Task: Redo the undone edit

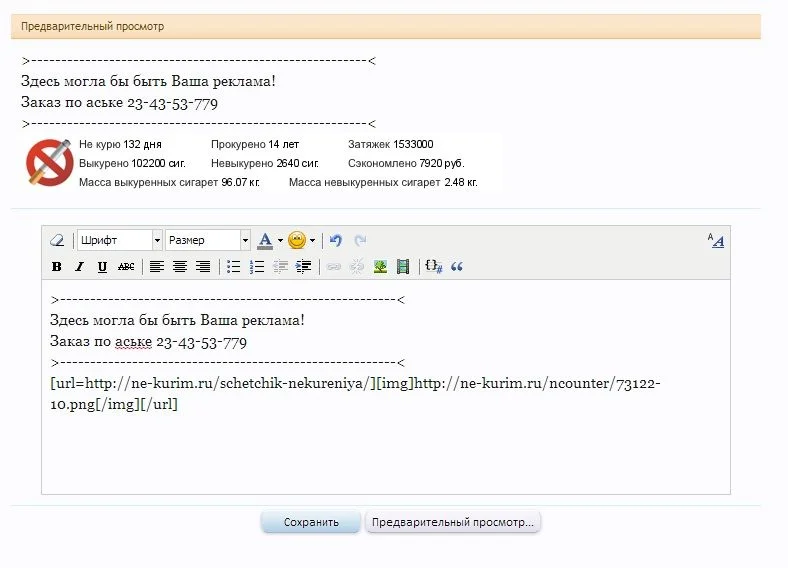Action: pos(360,240)
